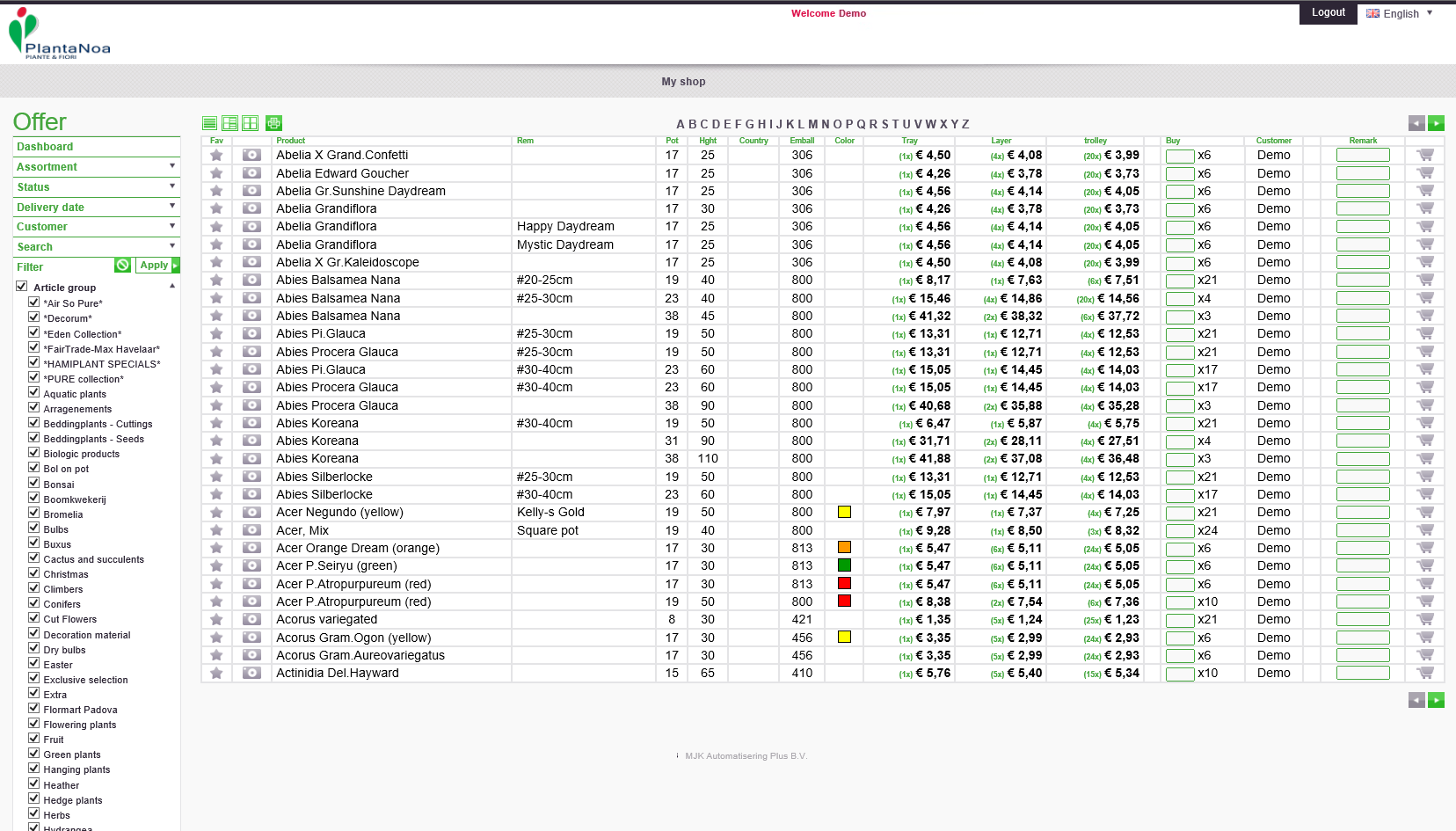This screenshot has height=831, width=1456.
Task: Toggle the Aquatic plants checkbox
Action: (x=34, y=392)
